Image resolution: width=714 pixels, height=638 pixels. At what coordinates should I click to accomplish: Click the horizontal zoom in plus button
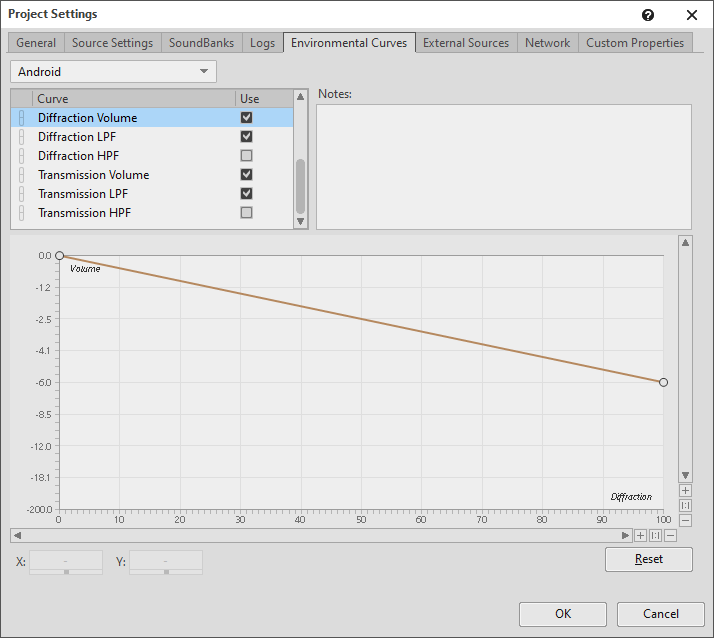click(641, 535)
